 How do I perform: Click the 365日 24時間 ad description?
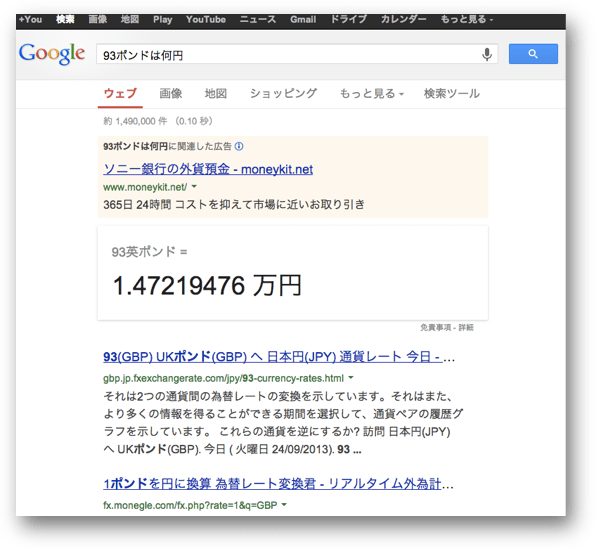point(234,204)
